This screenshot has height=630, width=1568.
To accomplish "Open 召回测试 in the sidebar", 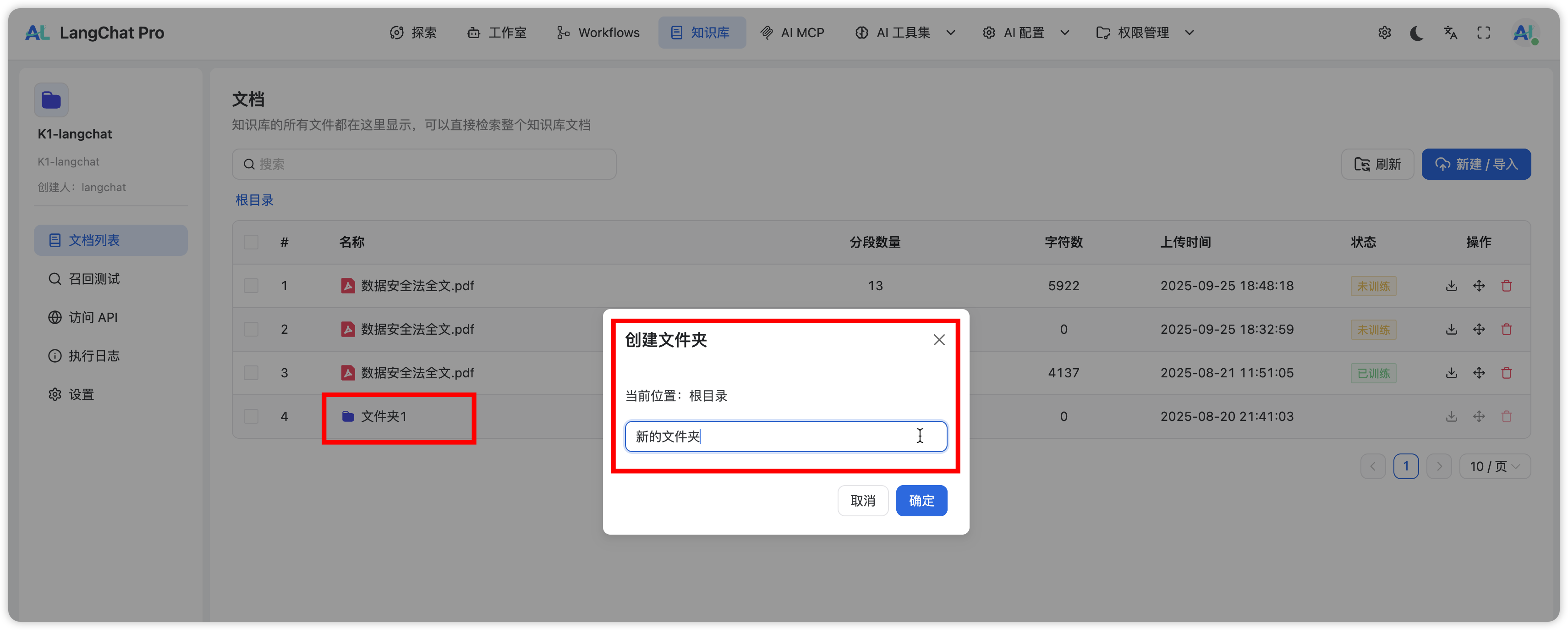I will click(94, 279).
